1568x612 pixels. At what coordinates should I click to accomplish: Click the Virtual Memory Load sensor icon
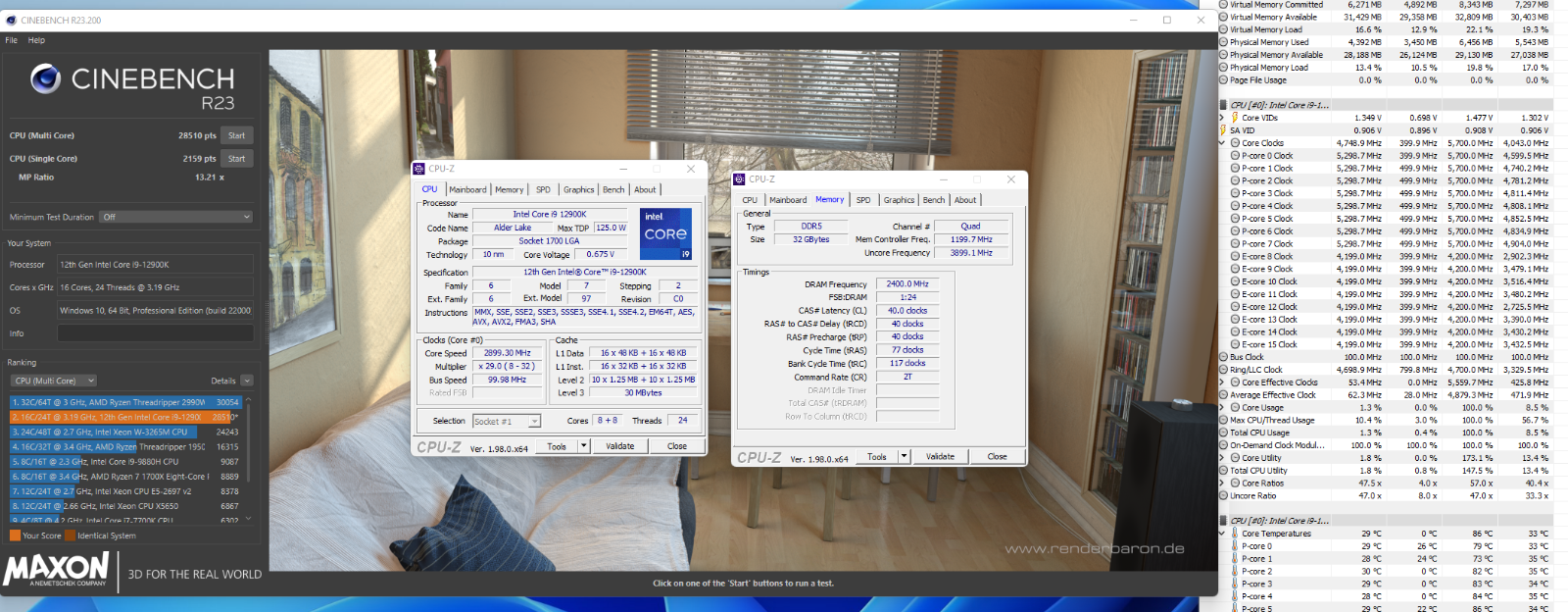coord(1223,29)
